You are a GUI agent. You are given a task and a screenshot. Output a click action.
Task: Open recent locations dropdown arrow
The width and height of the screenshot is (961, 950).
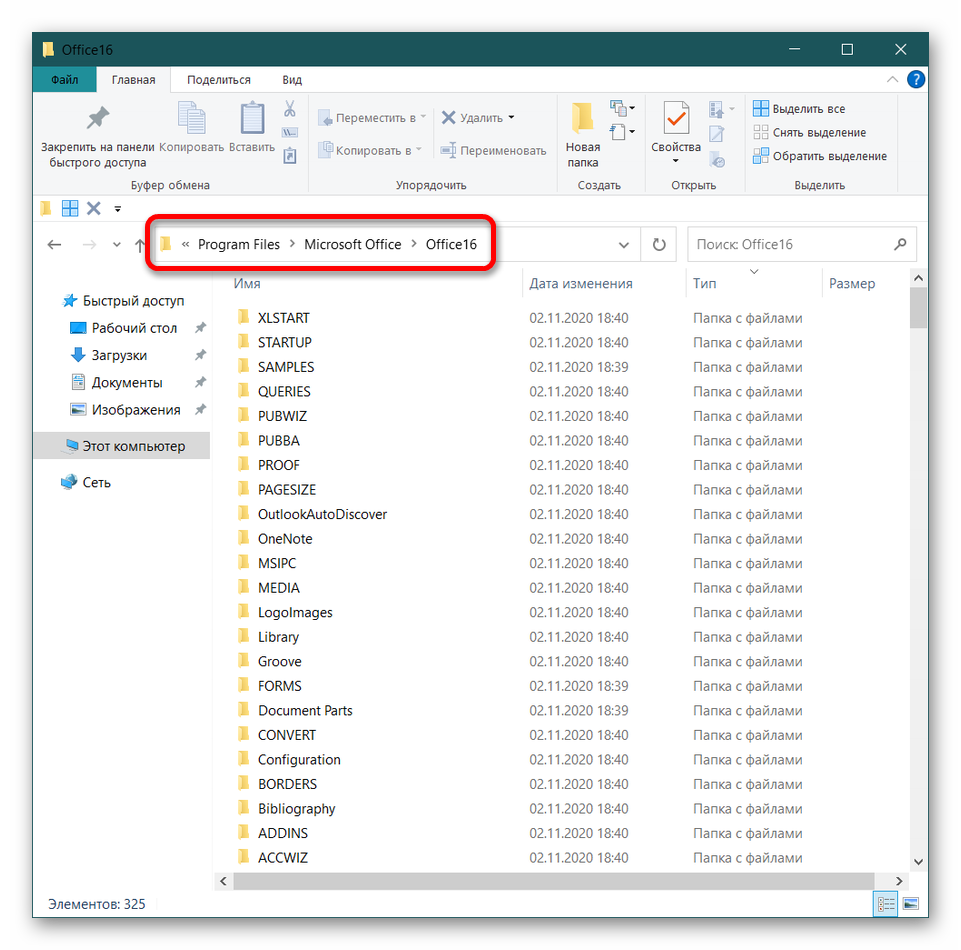pyautogui.click(x=116, y=245)
